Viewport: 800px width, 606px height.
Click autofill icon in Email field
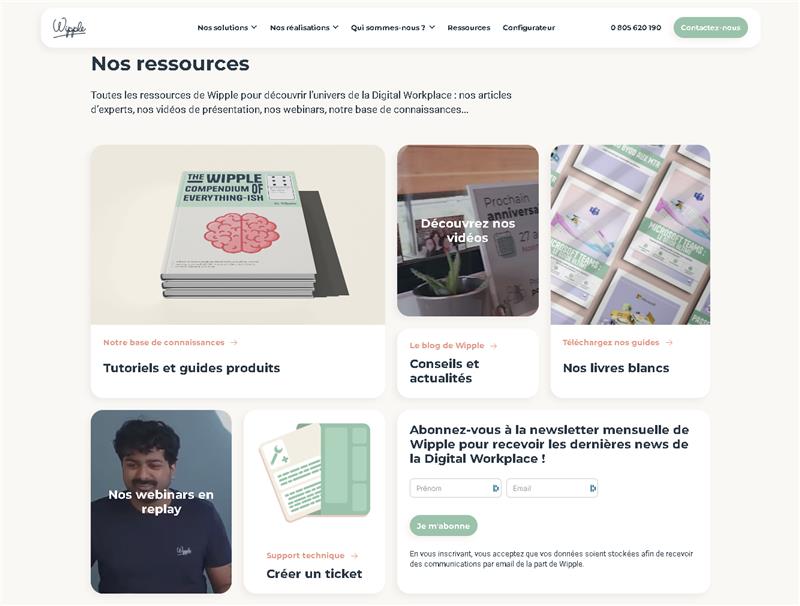click(592, 488)
